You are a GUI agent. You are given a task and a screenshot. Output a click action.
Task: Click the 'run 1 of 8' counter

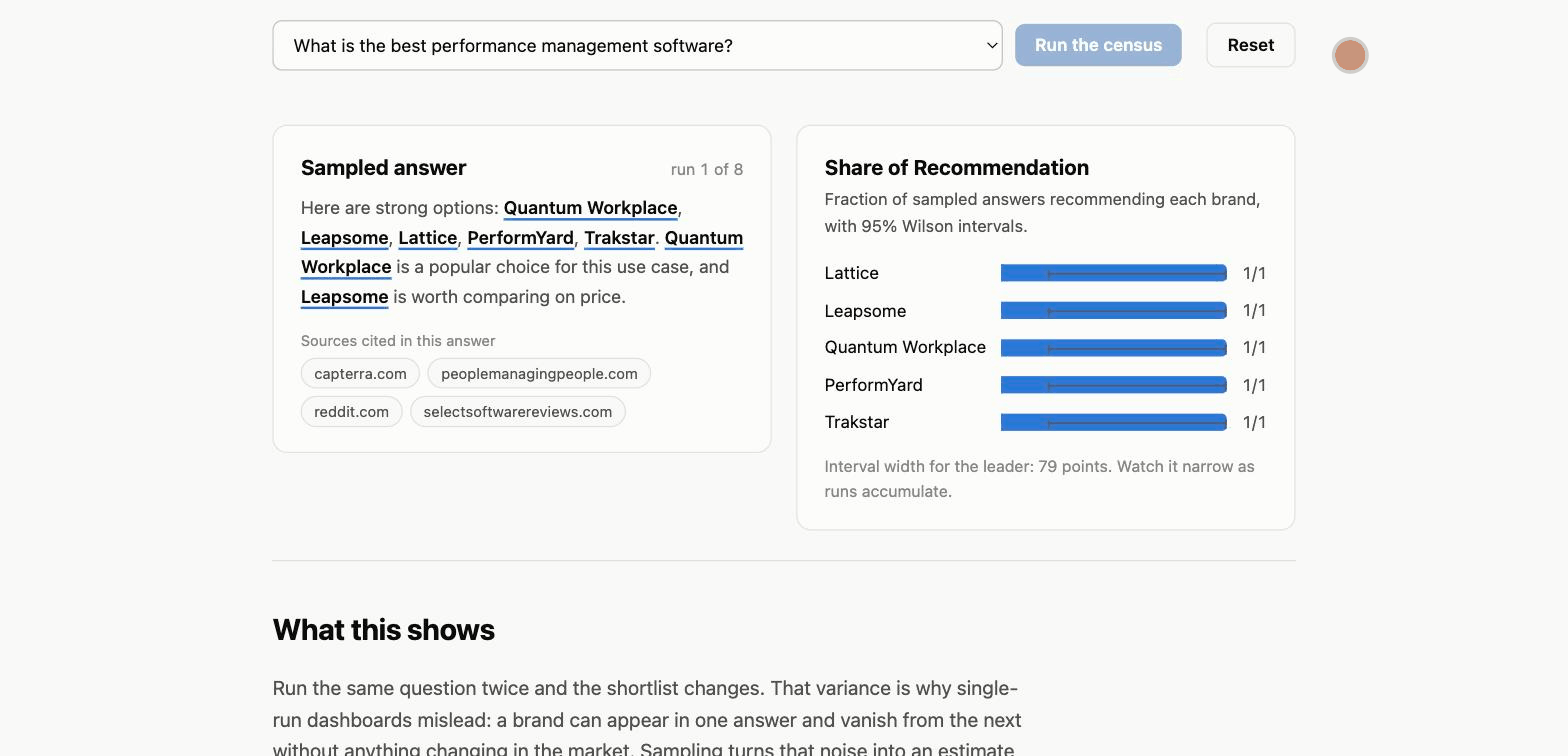click(x=707, y=169)
